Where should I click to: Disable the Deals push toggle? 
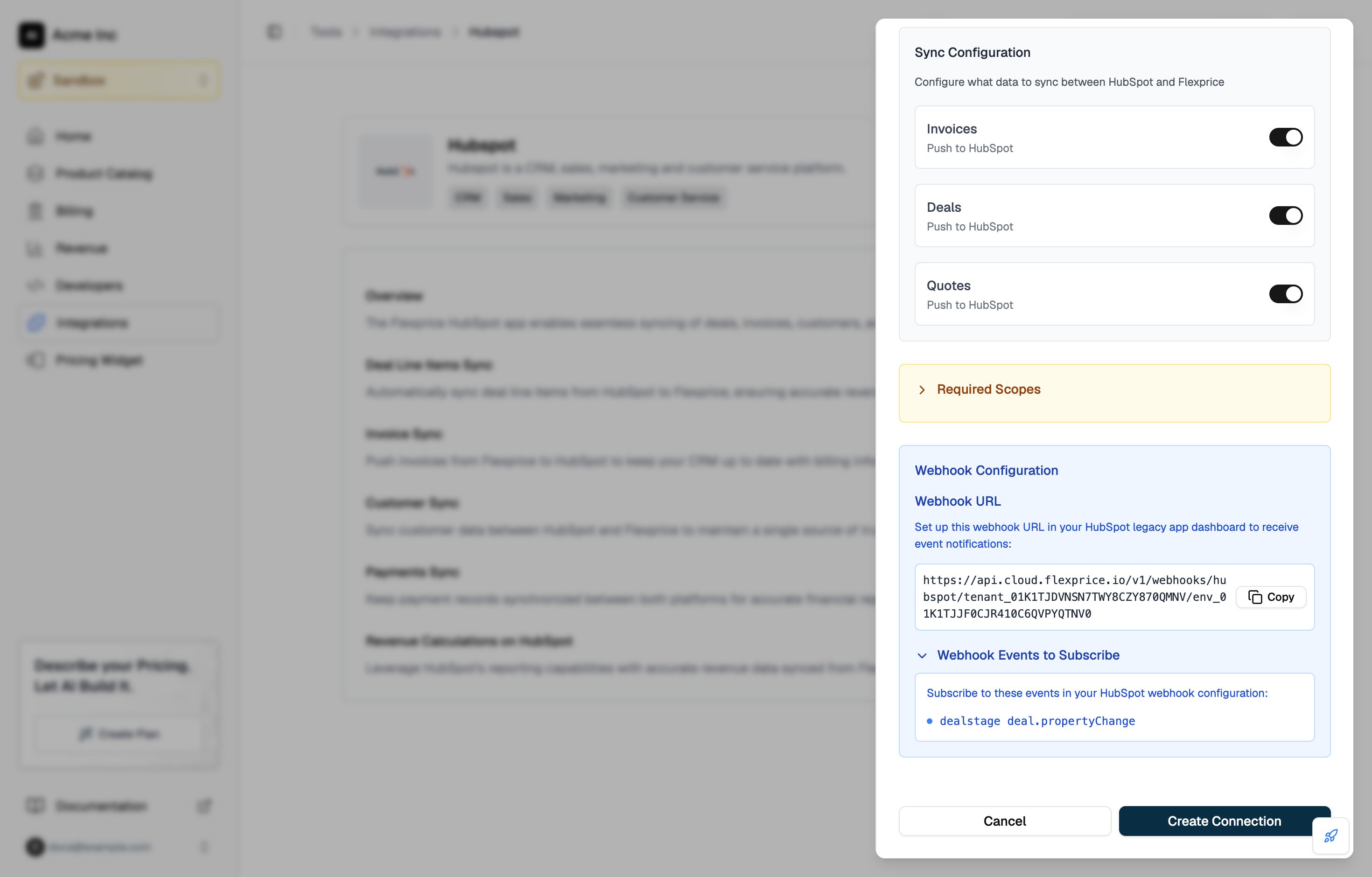1285,215
